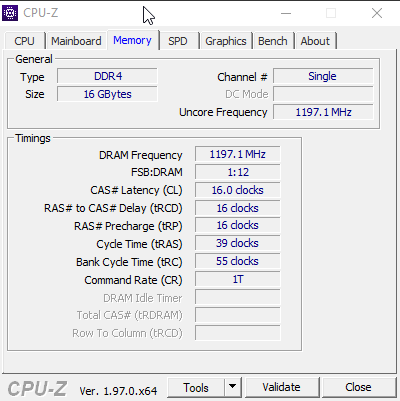
Task: Open the About tab
Action: [315, 41]
